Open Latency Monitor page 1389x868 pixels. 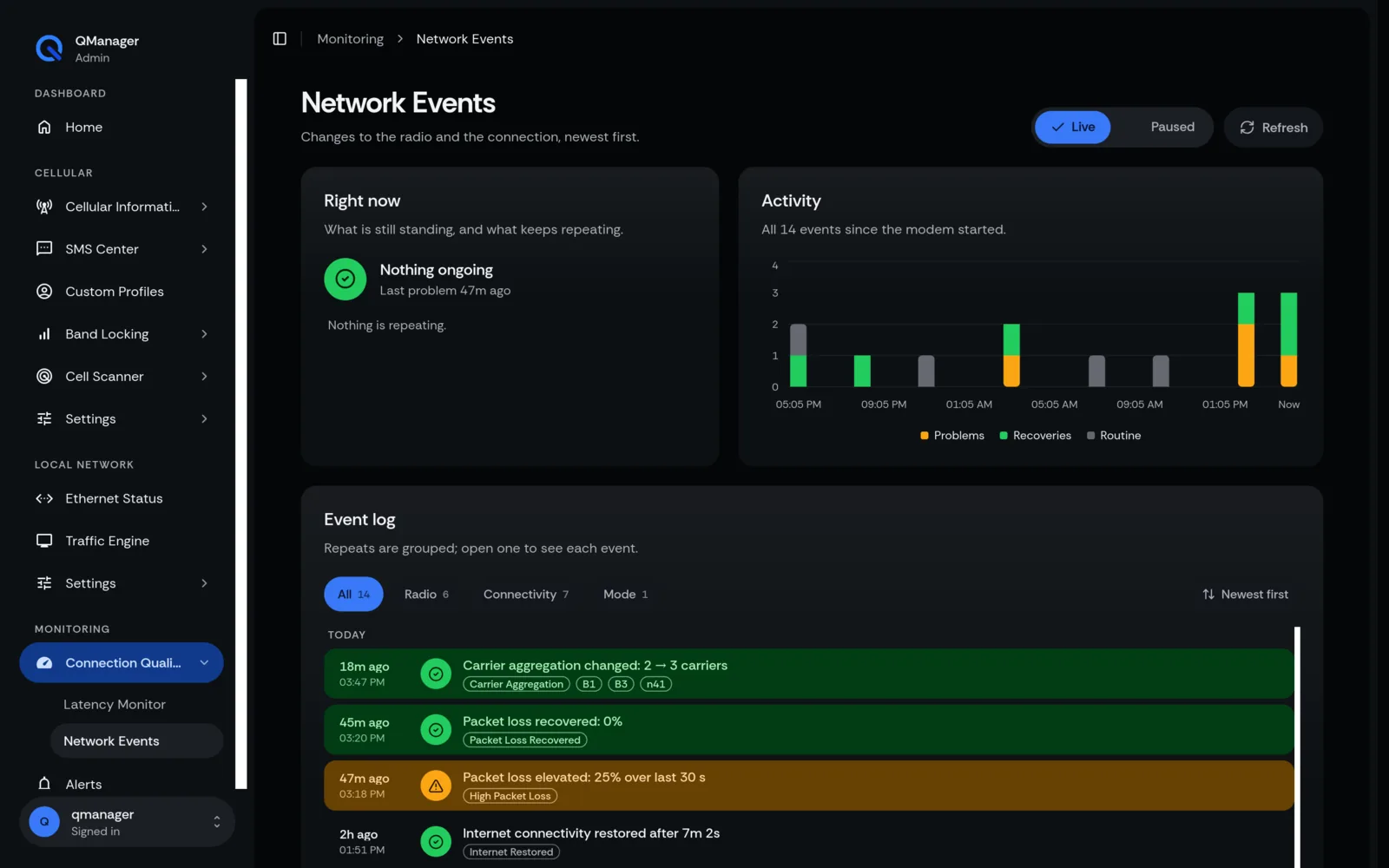[114, 705]
